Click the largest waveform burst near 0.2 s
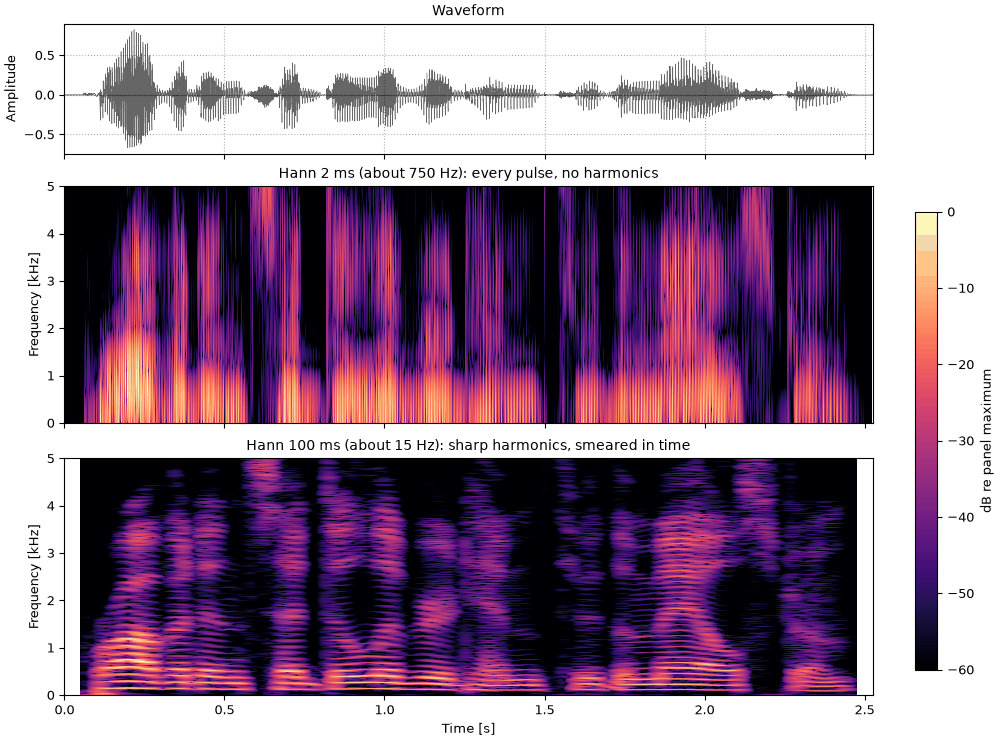Viewport: 1000px width, 740px height. pyautogui.click(x=133, y=89)
